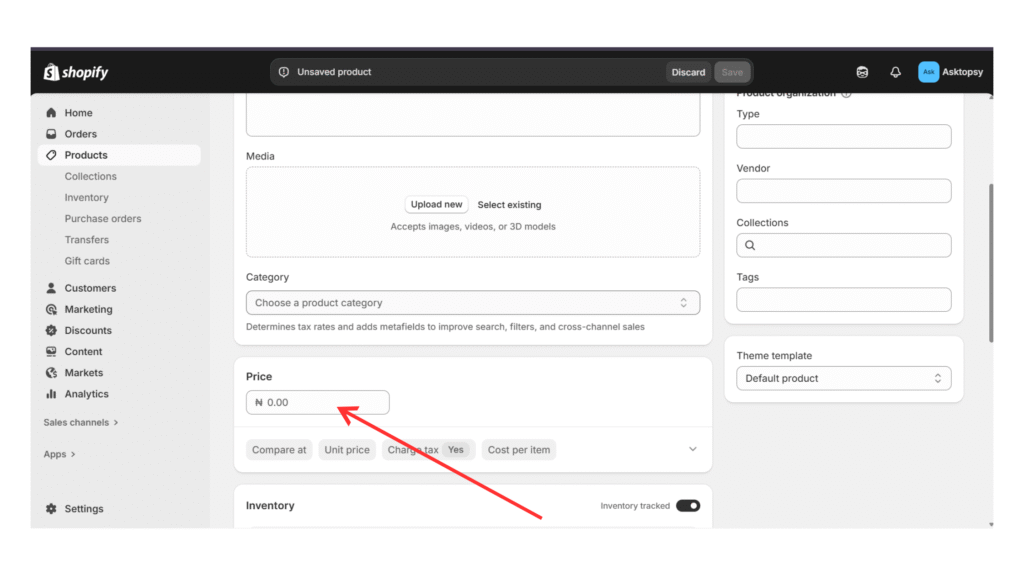Click search icon in Collections field

(x=750, y=245)
